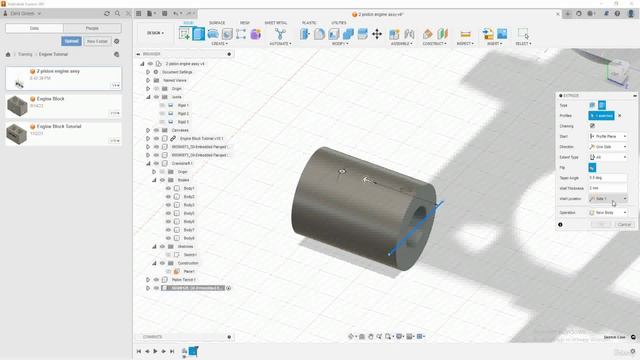Switch to the Utilities tab
Image resolution: width=640 pixels, height=360 pixels.
point(339,23)
